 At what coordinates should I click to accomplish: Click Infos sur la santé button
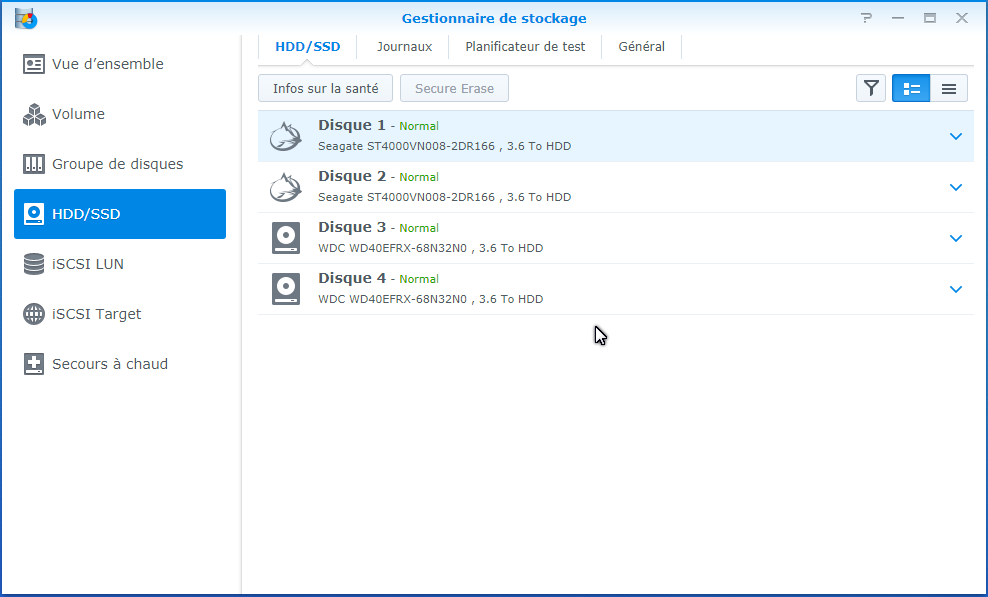click(x=325, y=88)
